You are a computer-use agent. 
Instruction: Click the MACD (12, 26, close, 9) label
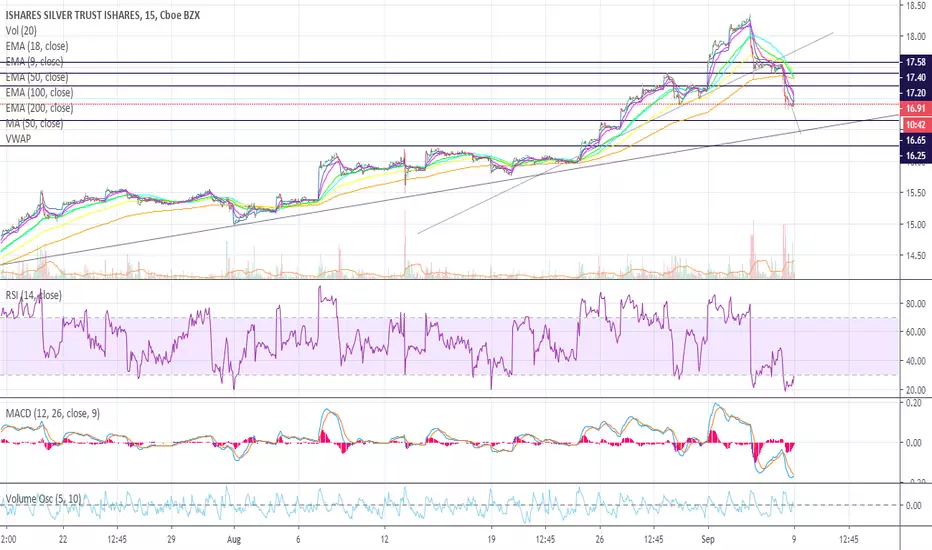52,413
